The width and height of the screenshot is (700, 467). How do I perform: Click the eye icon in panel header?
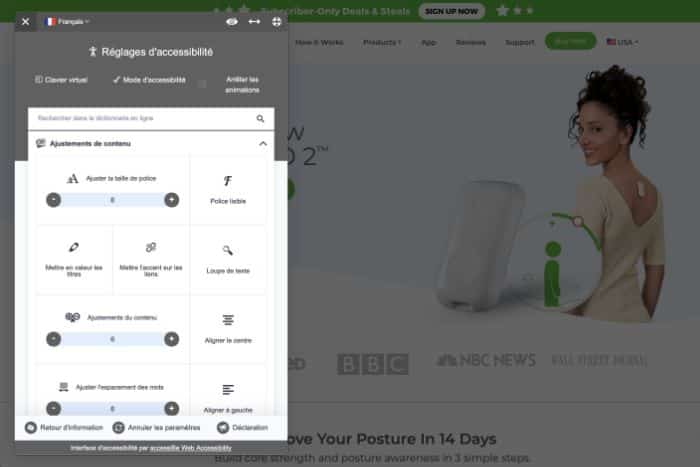pos(232,21)
